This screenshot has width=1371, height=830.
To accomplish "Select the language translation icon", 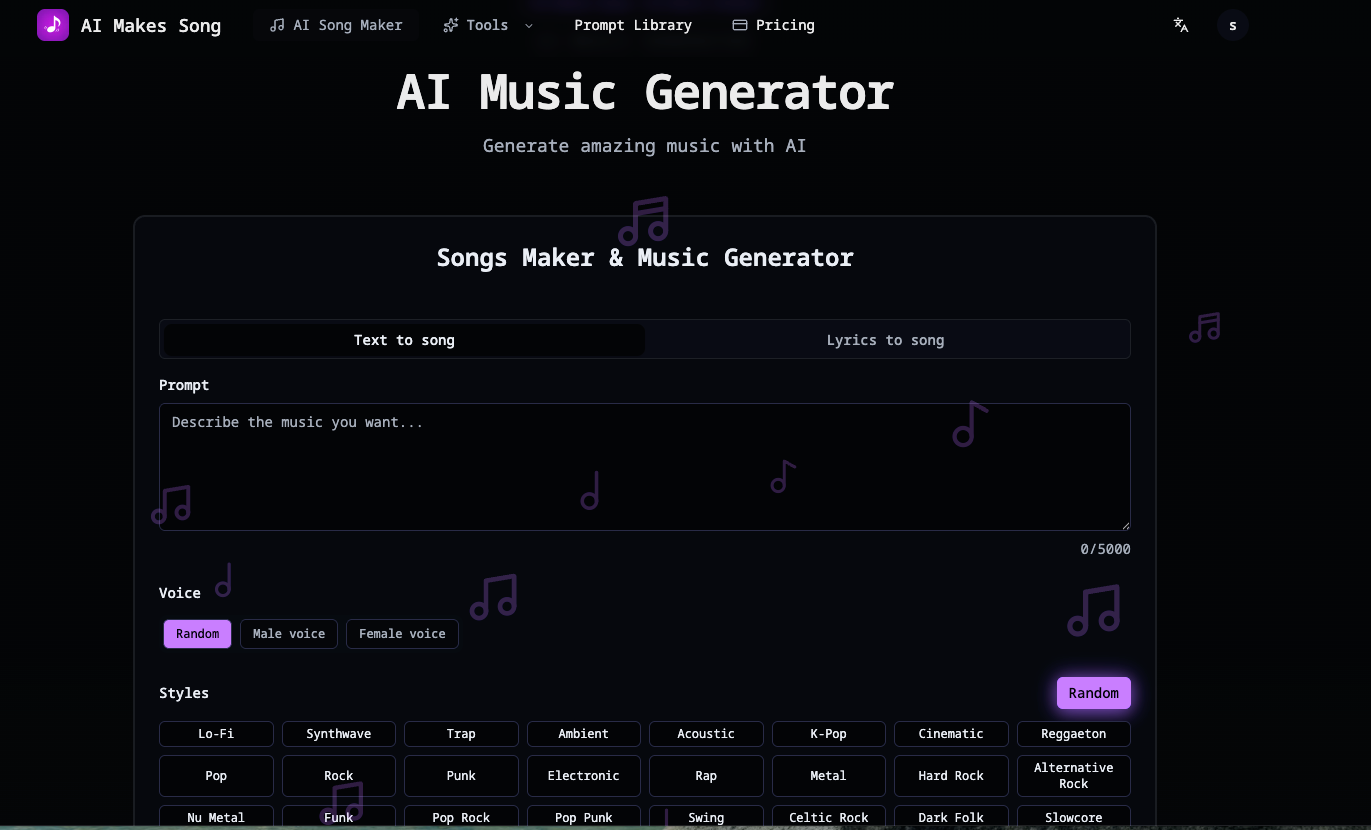I will tap(1181, 26).
